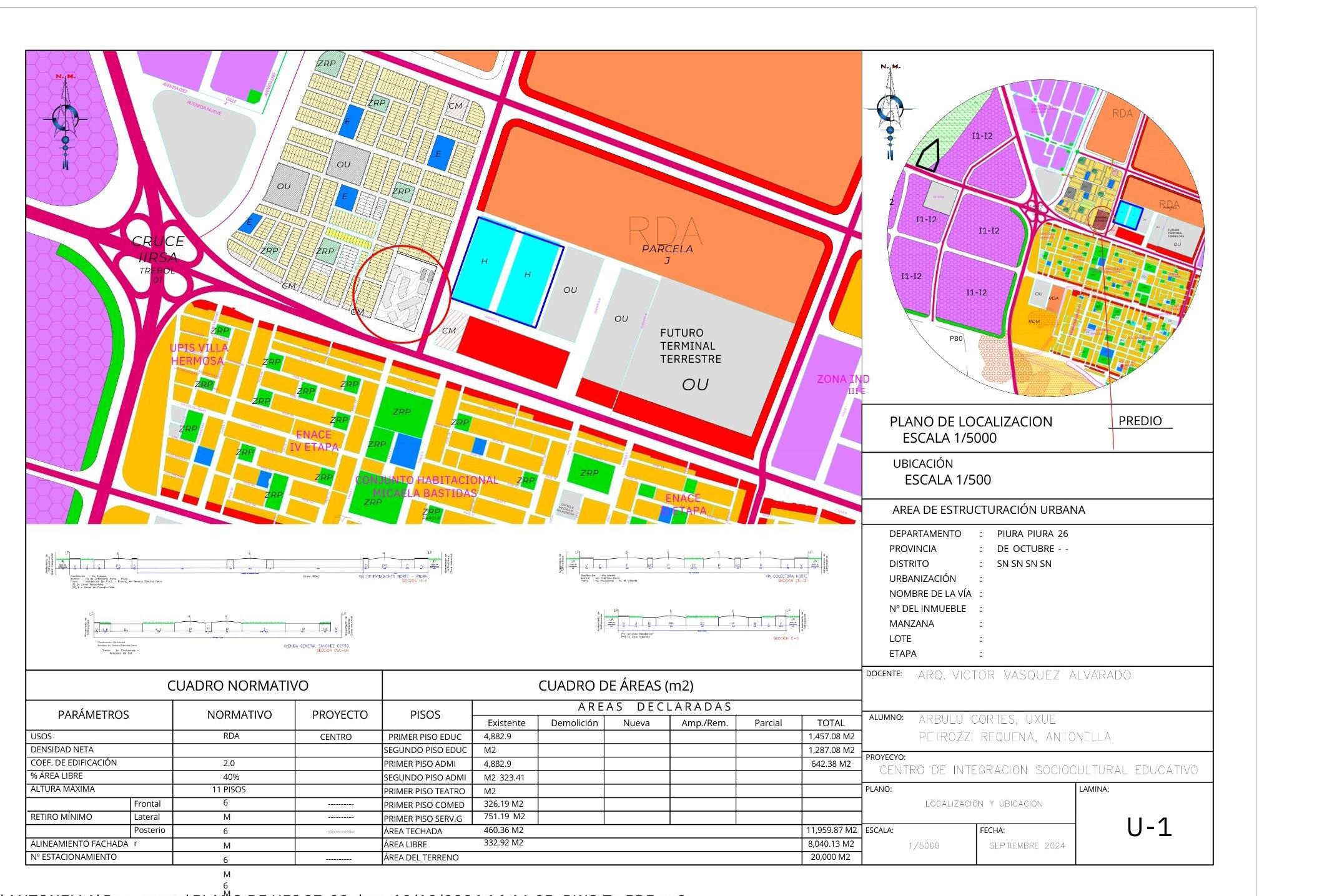Viewport: 1322px width, 896px height.
Task: Click the "11 PISOS" normative value
Action: tap(229, 789)
